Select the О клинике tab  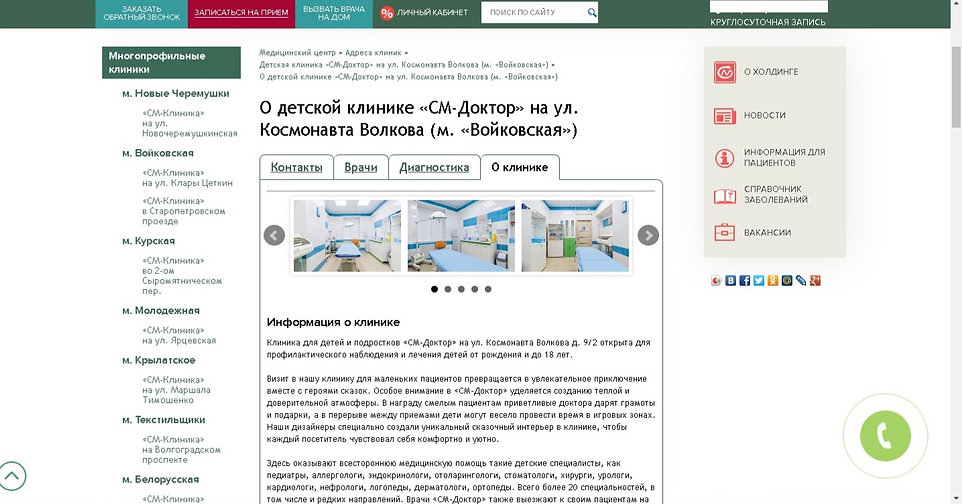tap(520, 167)
